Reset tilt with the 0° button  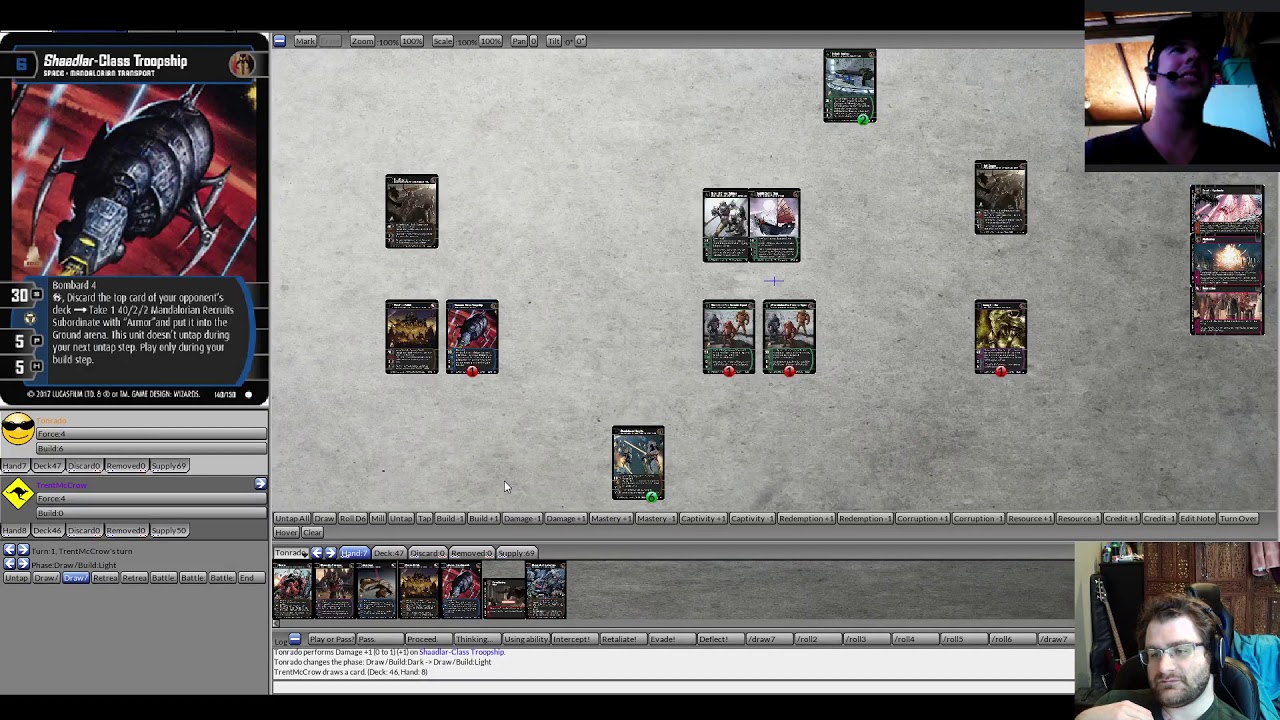pos(580,41)
